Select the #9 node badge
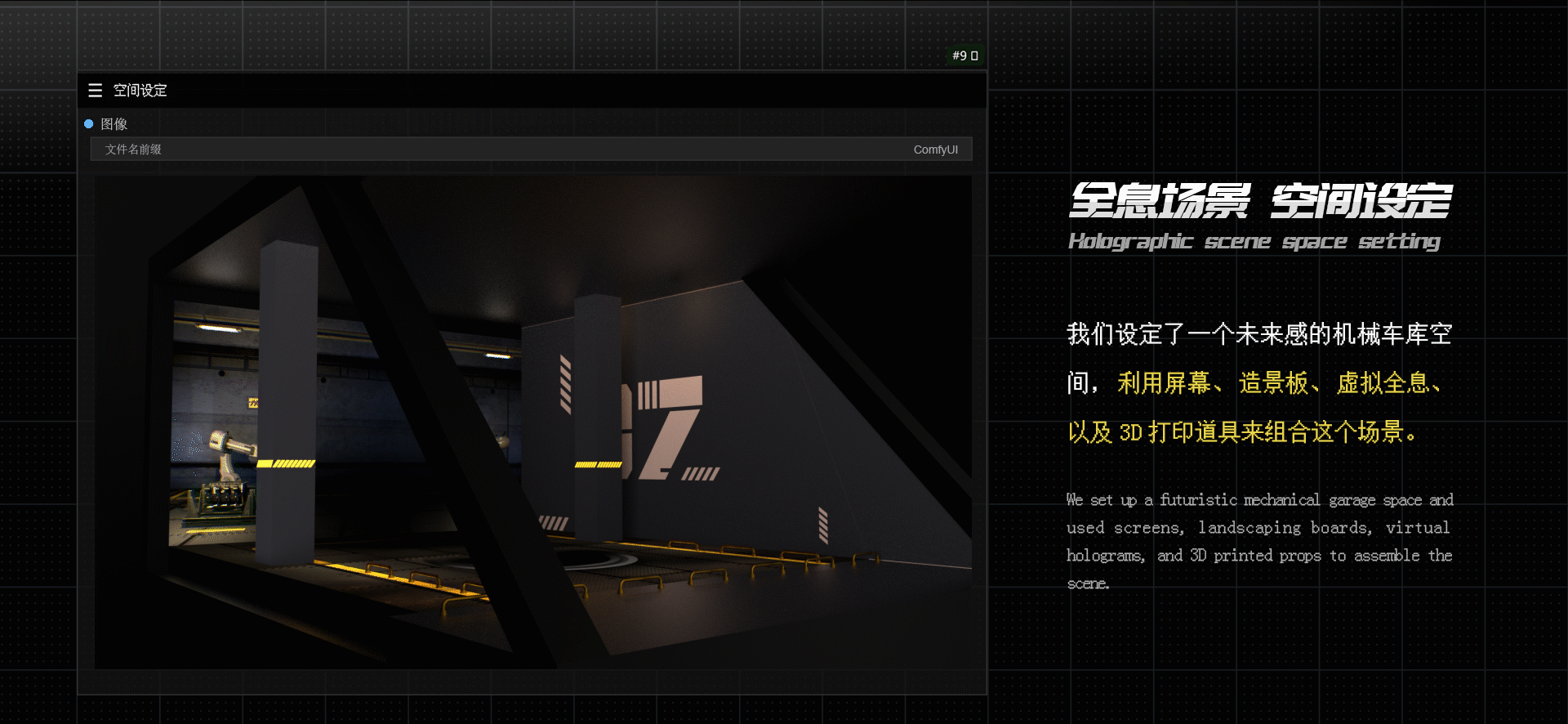Viewport: 1568px width, 724px height. tap(964, 56)
